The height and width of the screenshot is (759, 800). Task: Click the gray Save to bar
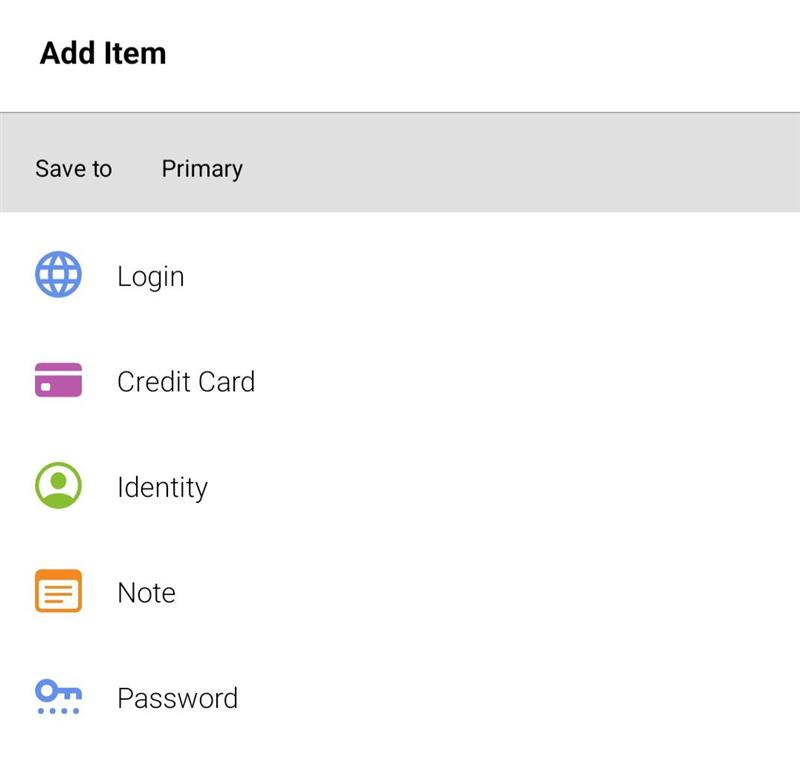[400, 162]
